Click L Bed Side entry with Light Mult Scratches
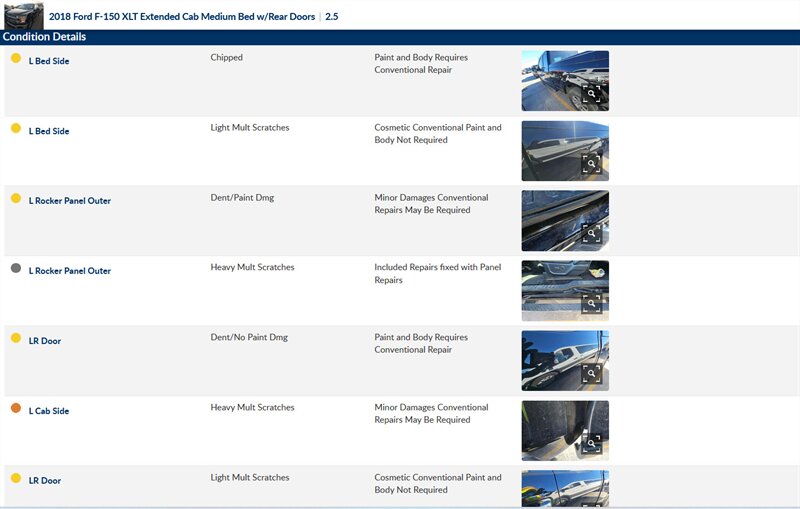The width and height of the screenshot is (800, 509). coord(49,131)
